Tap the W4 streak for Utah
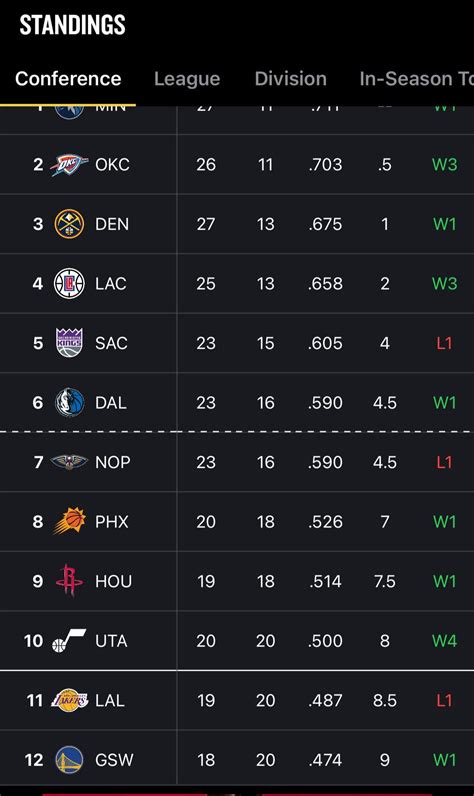The width and height of the screenshot is (474, 796). pos(445,641)
